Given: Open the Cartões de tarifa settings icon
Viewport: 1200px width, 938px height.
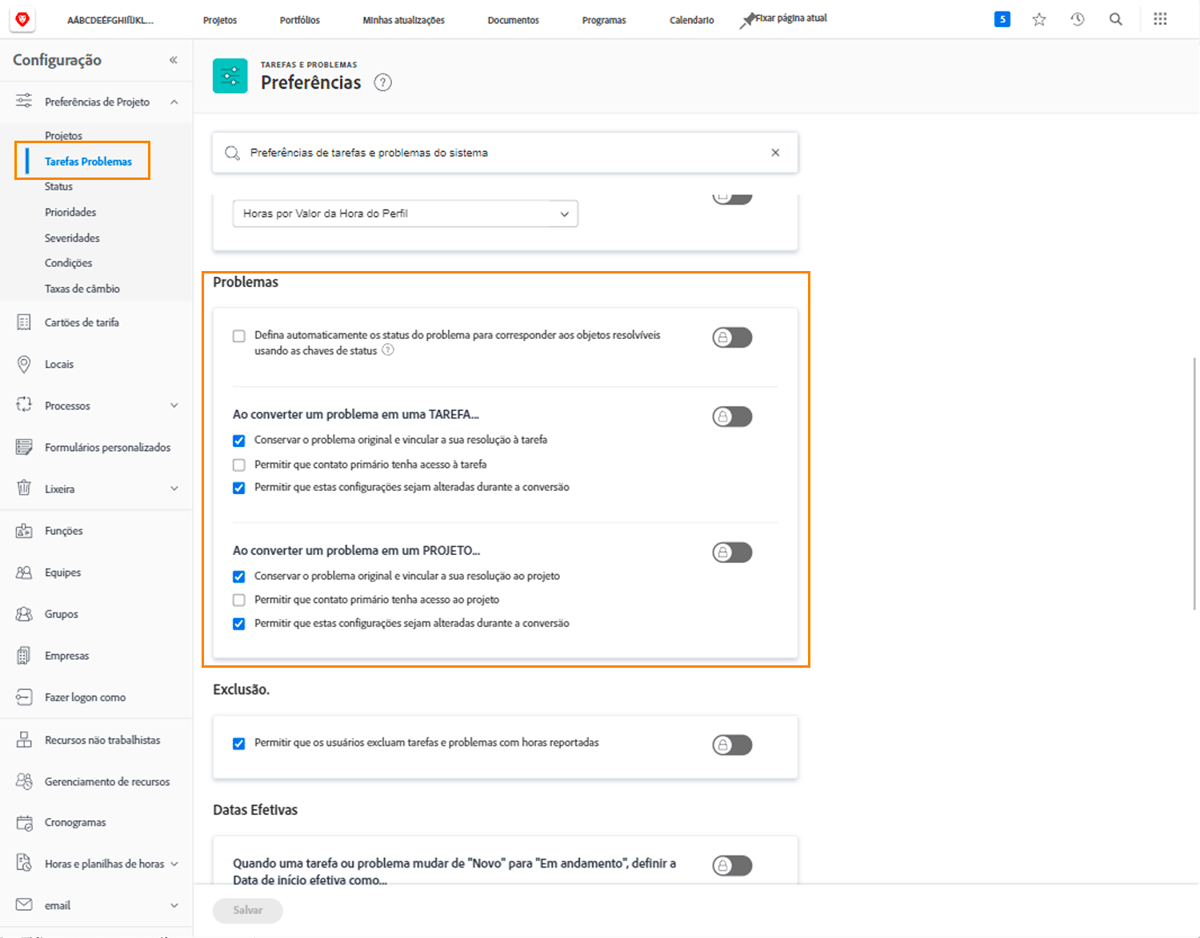Looking at the screenshot, I should [x=22, y=322].
